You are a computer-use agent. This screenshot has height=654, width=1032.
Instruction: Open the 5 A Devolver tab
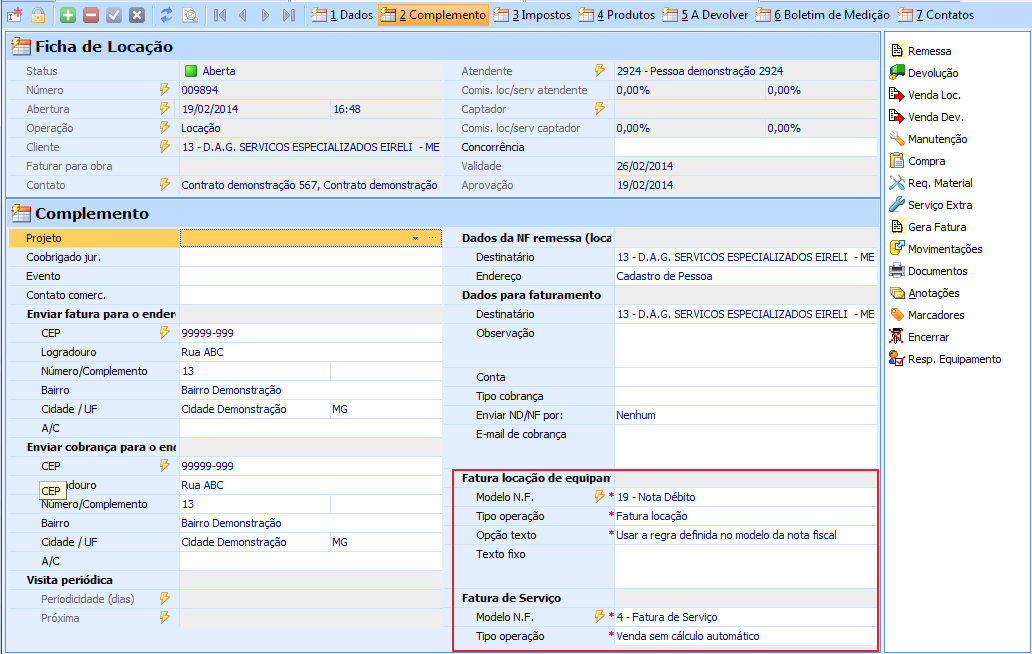pyautogui.click(x=706, y=14)
